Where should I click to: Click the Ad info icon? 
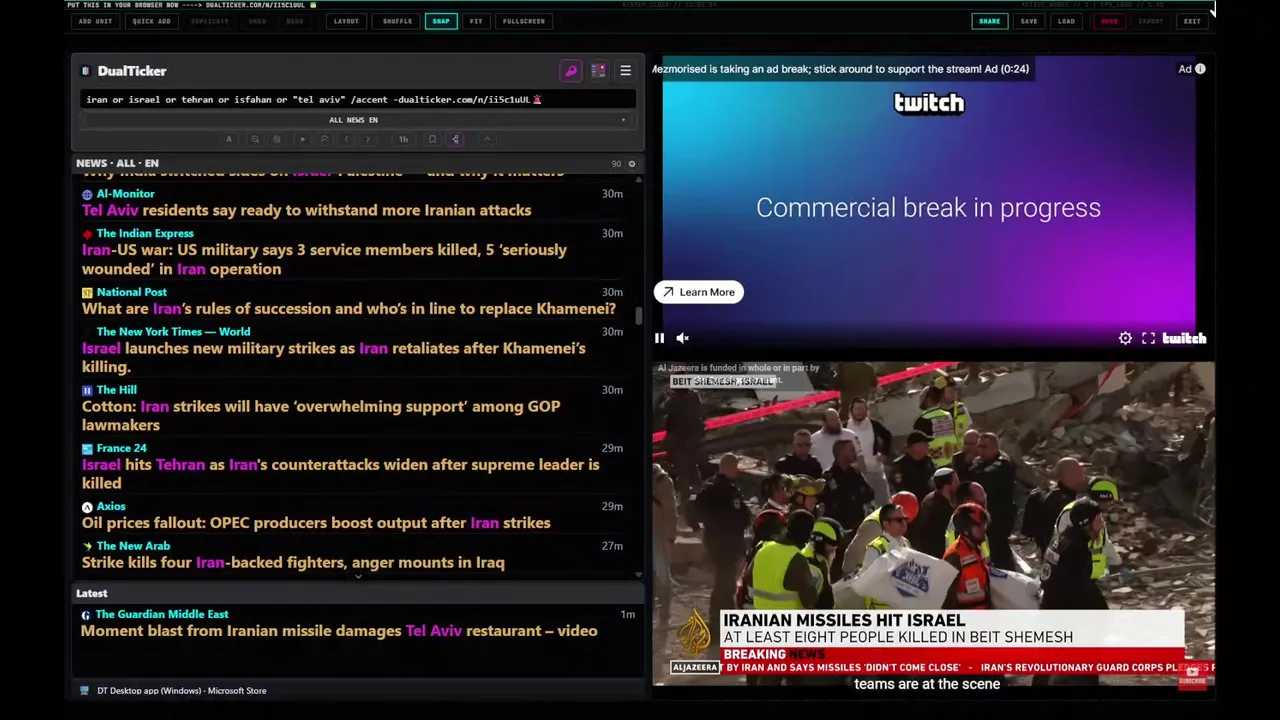tap(1200, 69)
